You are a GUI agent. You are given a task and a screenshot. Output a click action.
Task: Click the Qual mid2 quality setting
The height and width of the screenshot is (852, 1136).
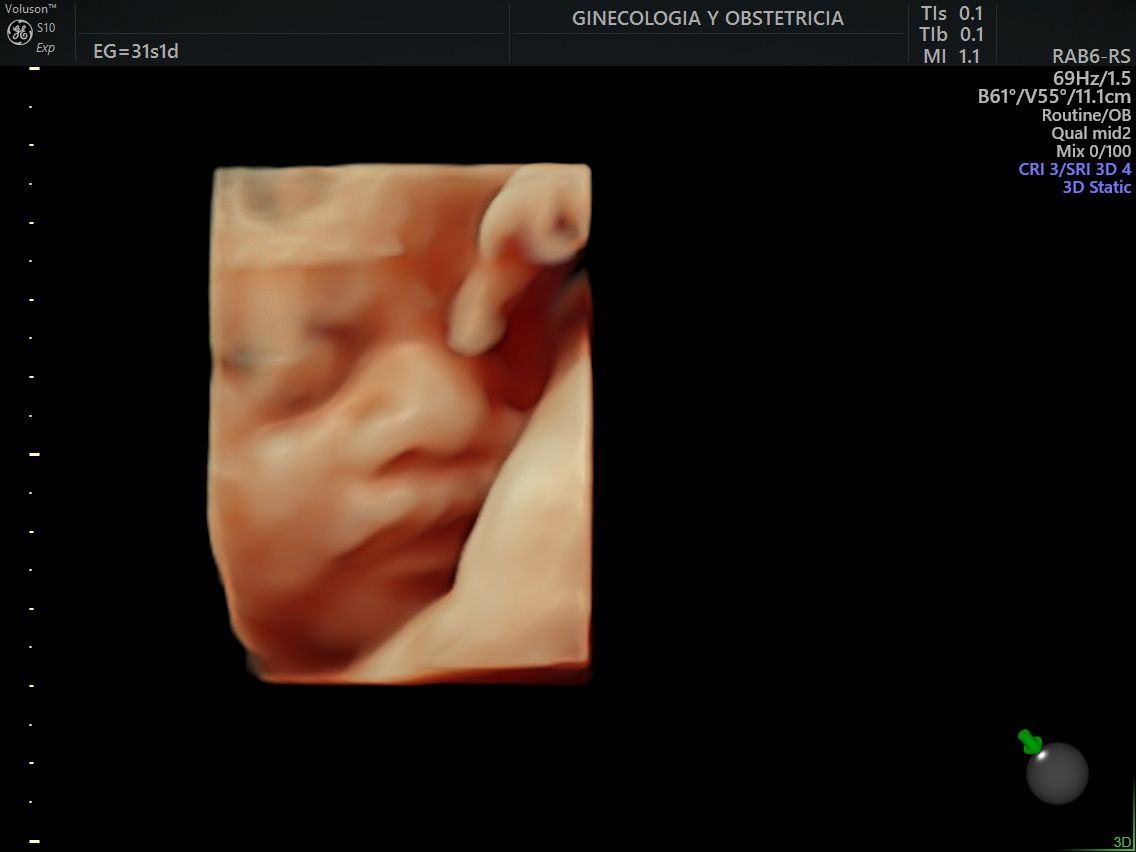1091,133
